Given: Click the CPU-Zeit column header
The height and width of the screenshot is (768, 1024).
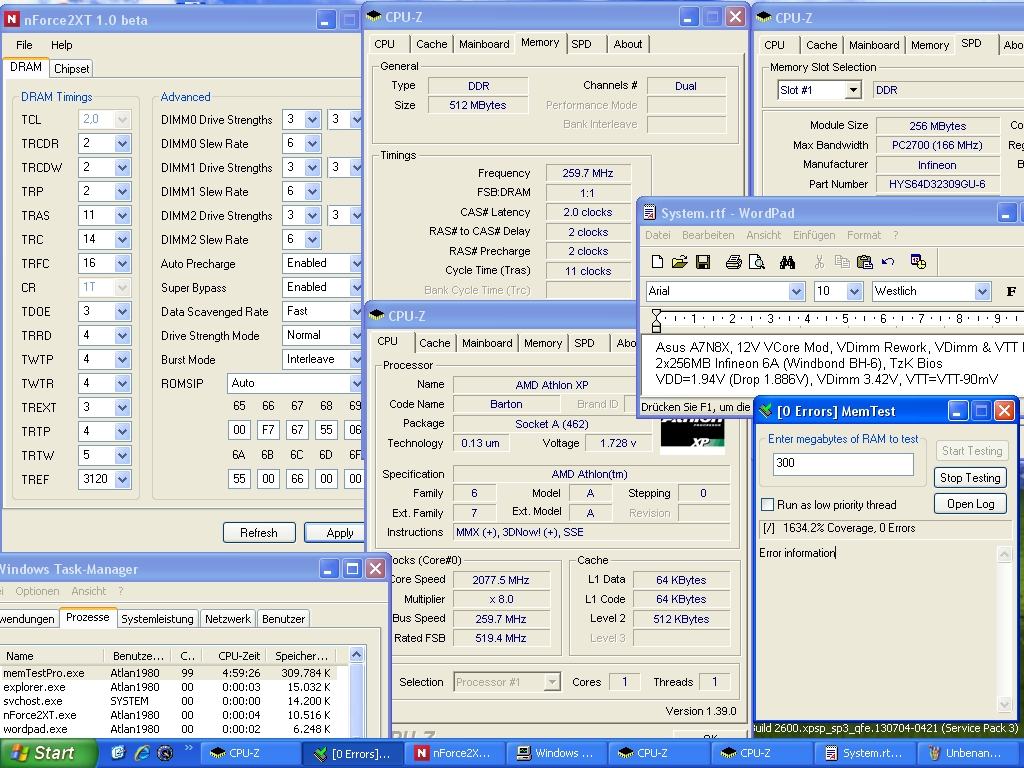Looking at the screenshot, I should (x=236, y=656).
